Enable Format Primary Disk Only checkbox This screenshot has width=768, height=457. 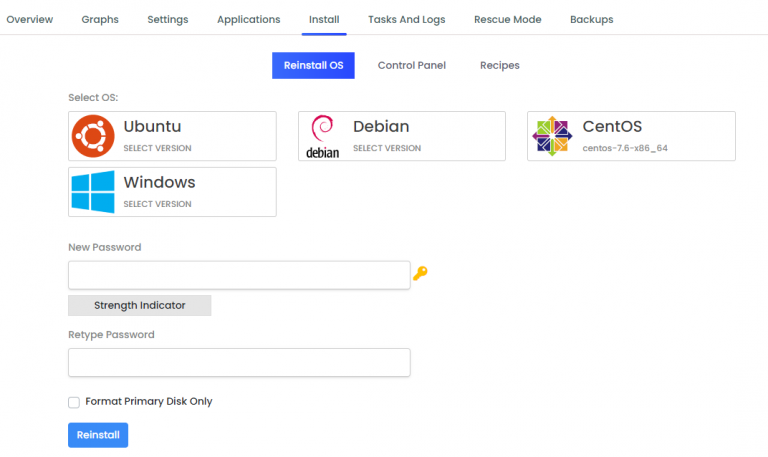click(74, 402)
